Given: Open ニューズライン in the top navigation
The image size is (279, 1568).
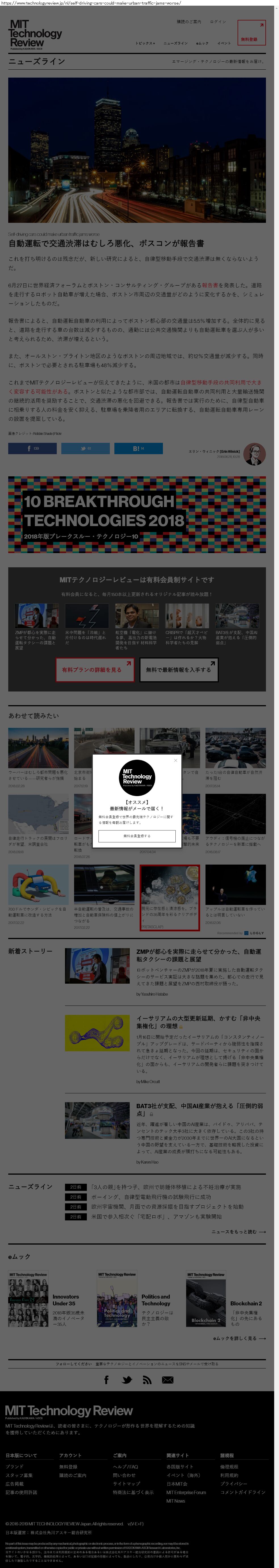Looking at the screenshot, I should click(176, 43).
